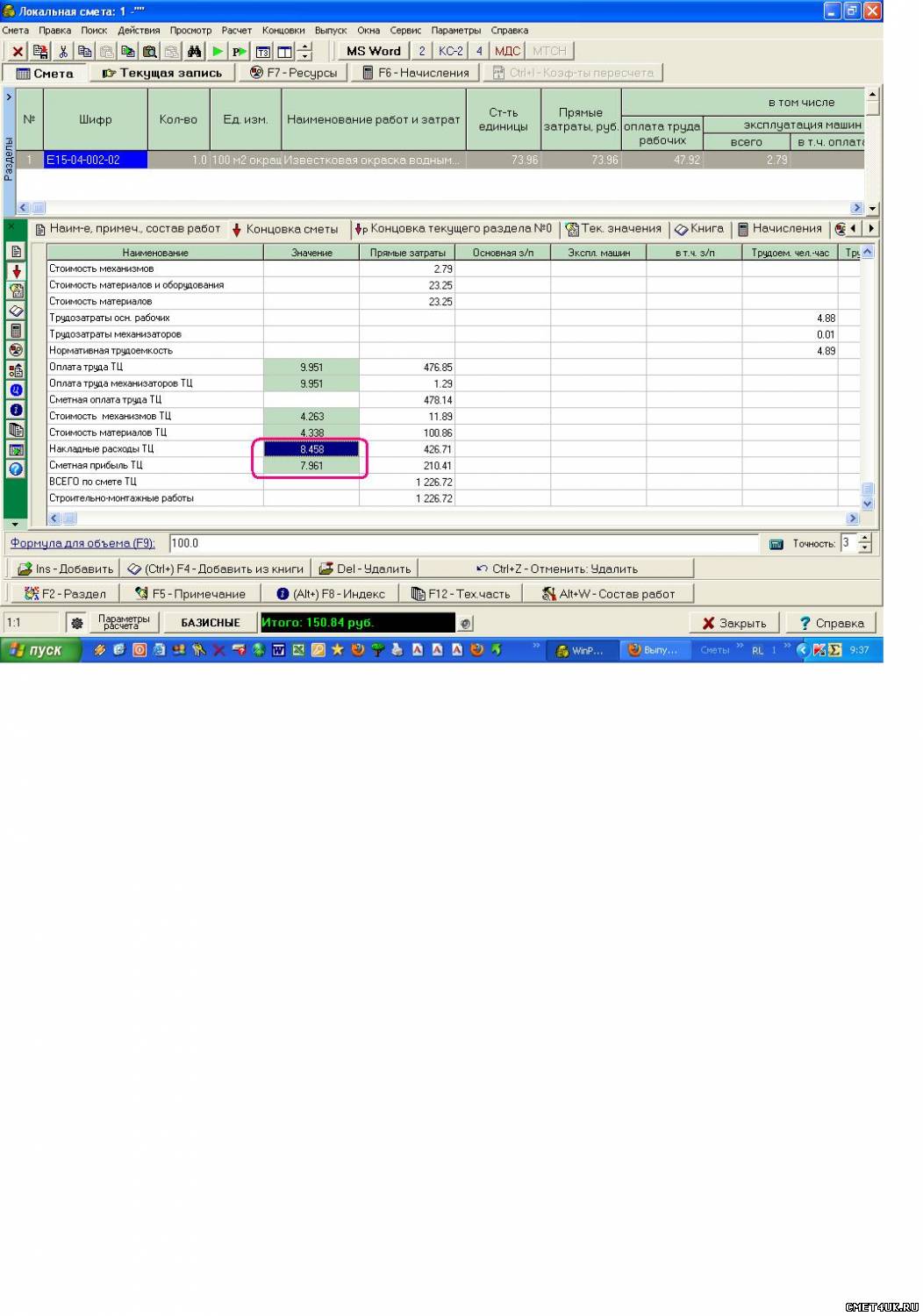Click F12 - Тех.часть button

pos(461,594)
